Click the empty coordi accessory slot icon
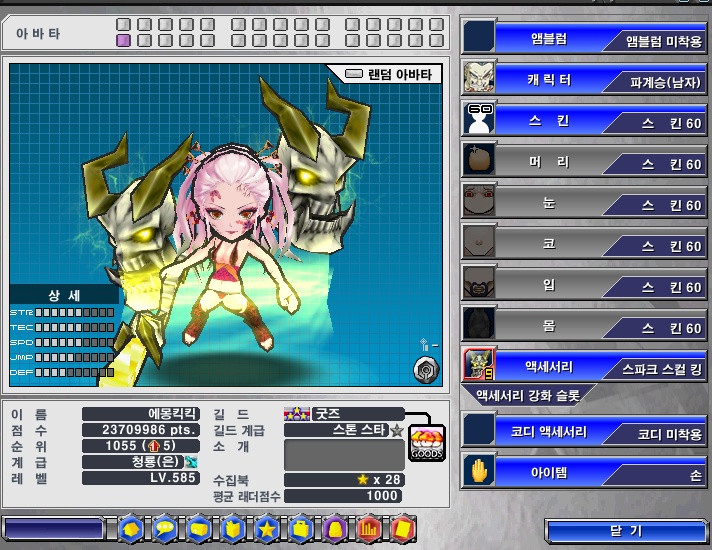The image size is (712, 550). coord(479,430)
